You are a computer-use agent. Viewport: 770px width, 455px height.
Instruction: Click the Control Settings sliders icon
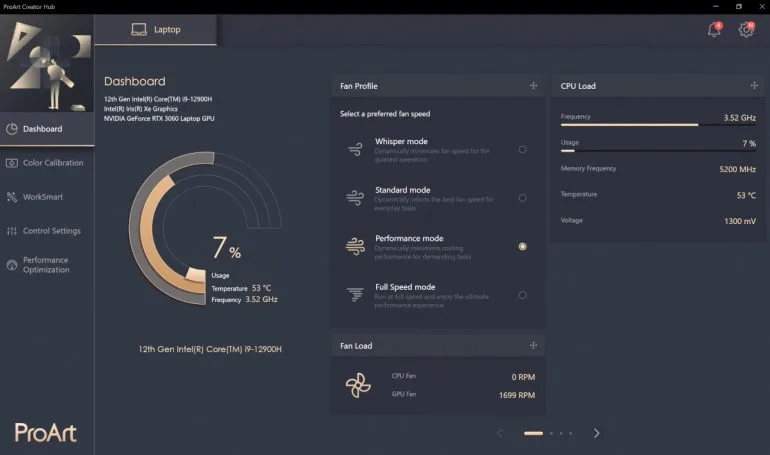tap(12, 231)
